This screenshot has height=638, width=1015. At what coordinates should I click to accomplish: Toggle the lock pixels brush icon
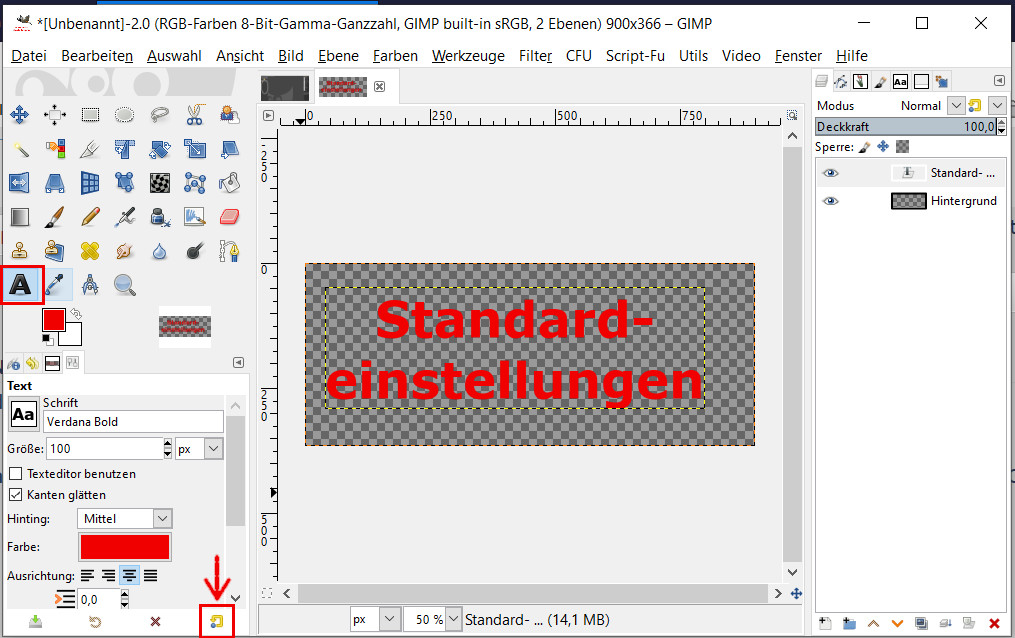pyautogui.click(x=864, y=147)
